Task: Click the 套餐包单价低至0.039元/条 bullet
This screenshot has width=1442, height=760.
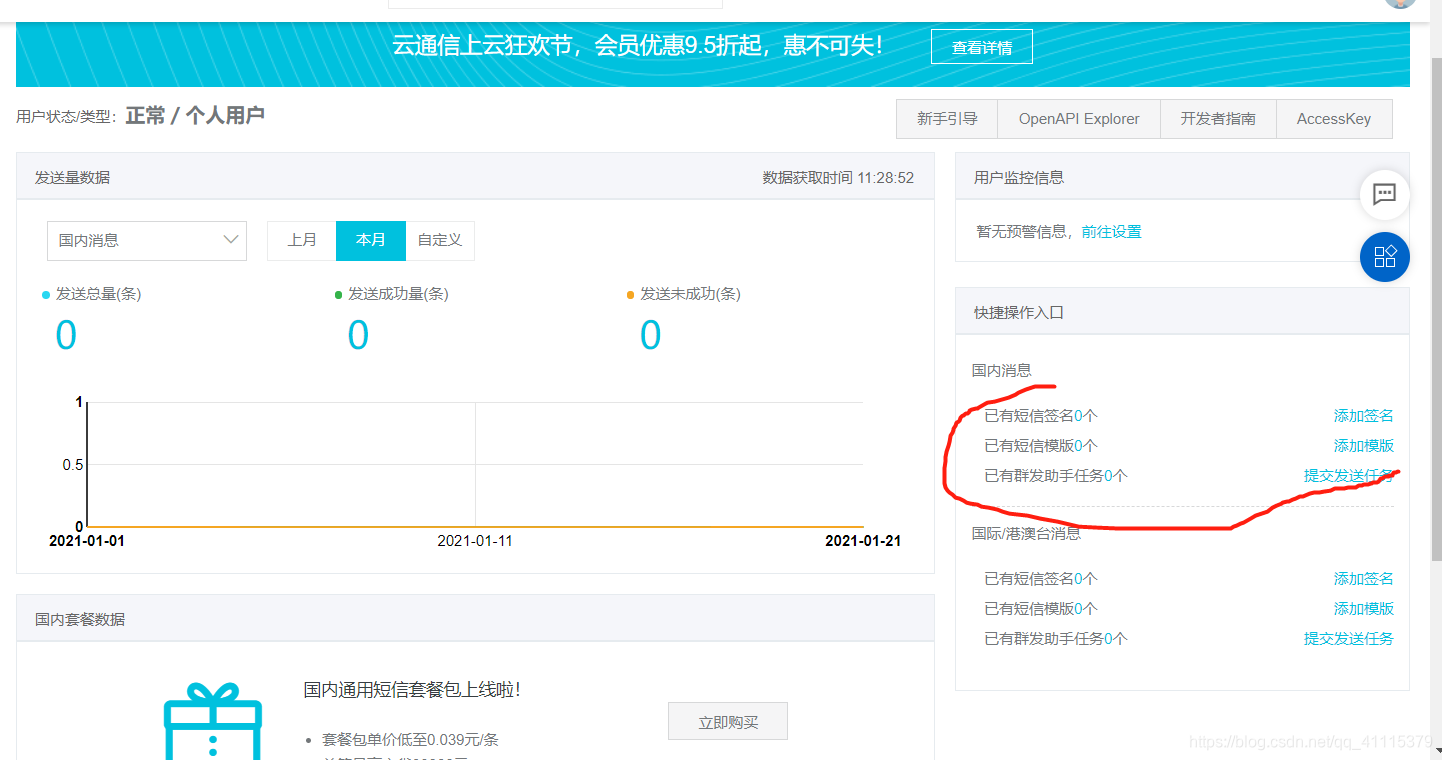Action: (x=410, y=740)
